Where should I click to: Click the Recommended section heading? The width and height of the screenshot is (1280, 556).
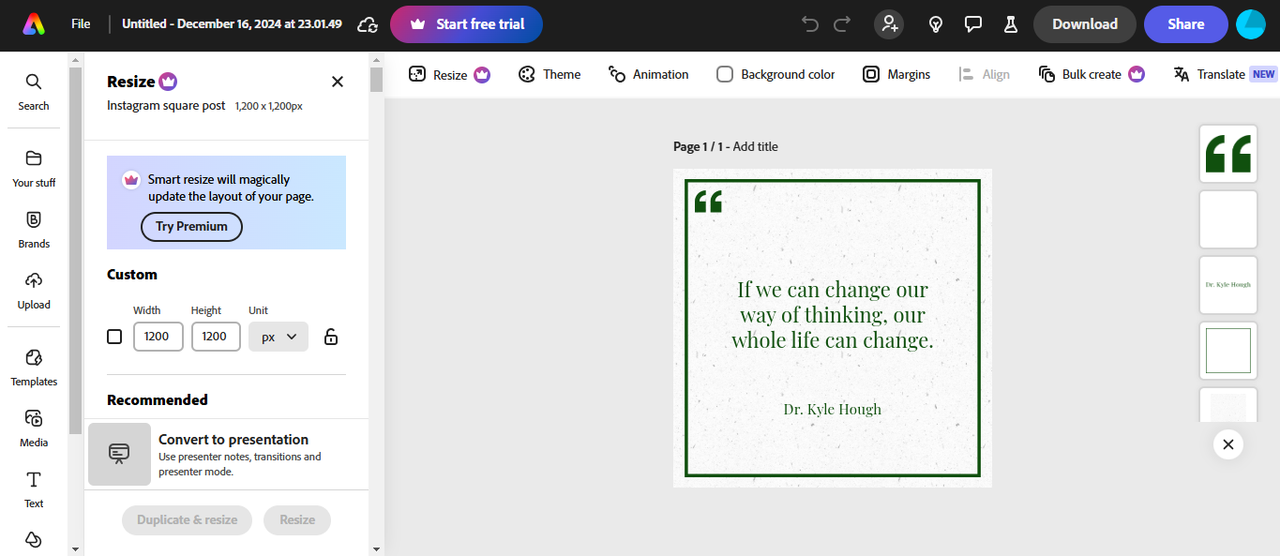tap(157, 400)
